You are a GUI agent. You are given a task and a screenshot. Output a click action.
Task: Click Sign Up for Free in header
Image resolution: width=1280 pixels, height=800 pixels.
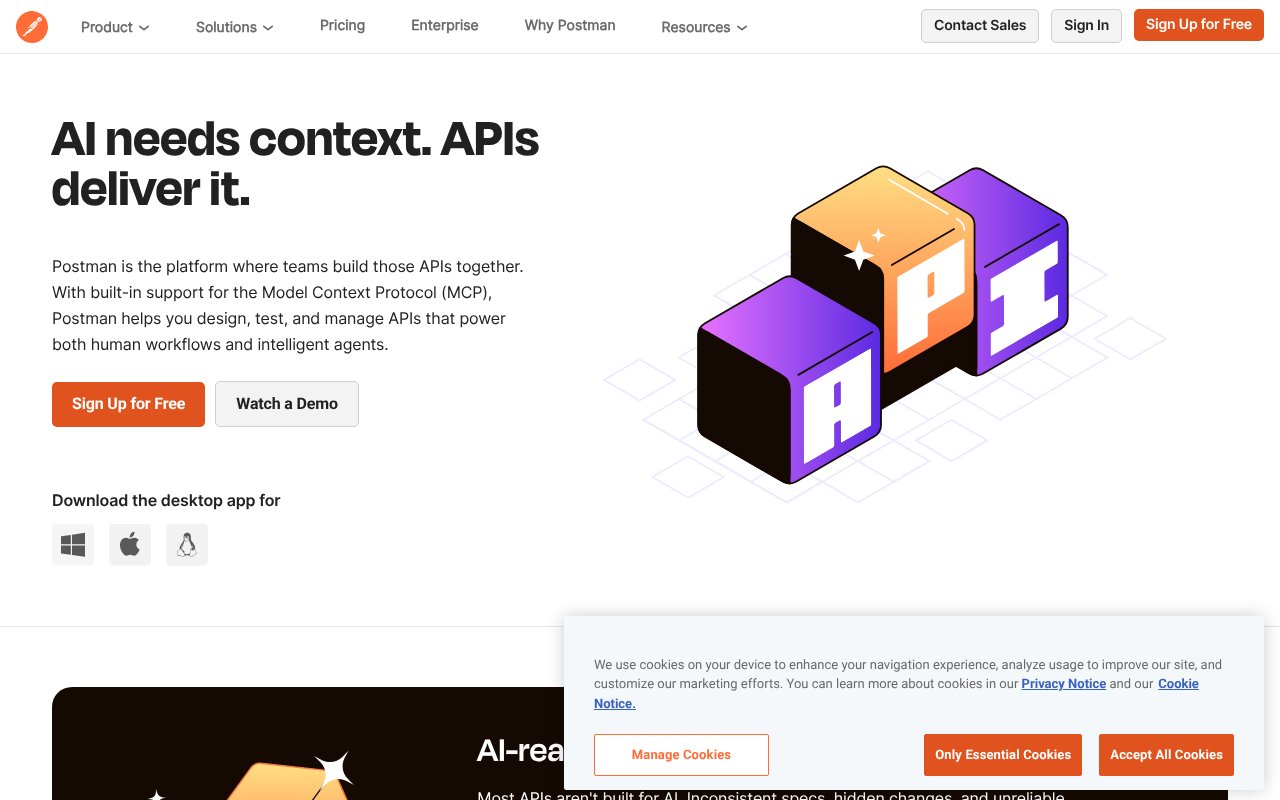[1198, 25]
